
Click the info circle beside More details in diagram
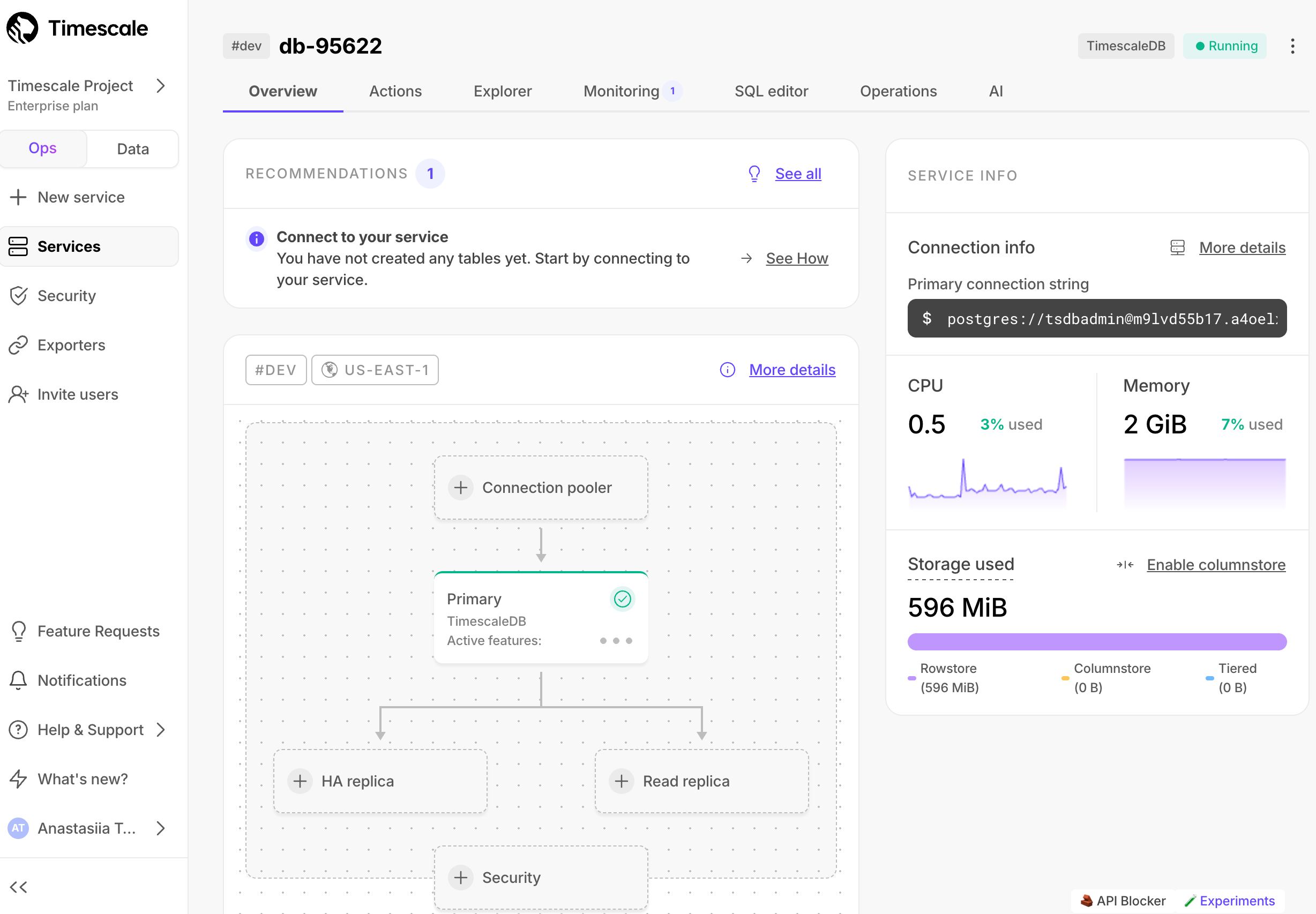[x=727, y=370]
